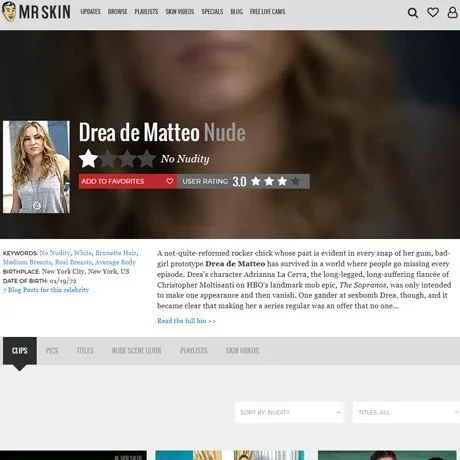Switch to the Titles tab
Image resolution: width=460 pixels, height=460 pixels.
click(x=85, y=351)
